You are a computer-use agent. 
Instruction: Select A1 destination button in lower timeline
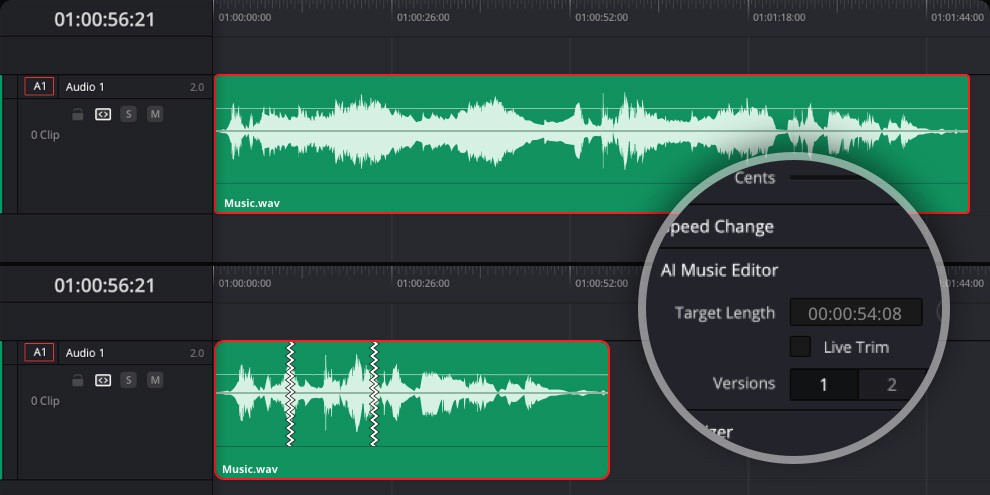click(40, 353)
